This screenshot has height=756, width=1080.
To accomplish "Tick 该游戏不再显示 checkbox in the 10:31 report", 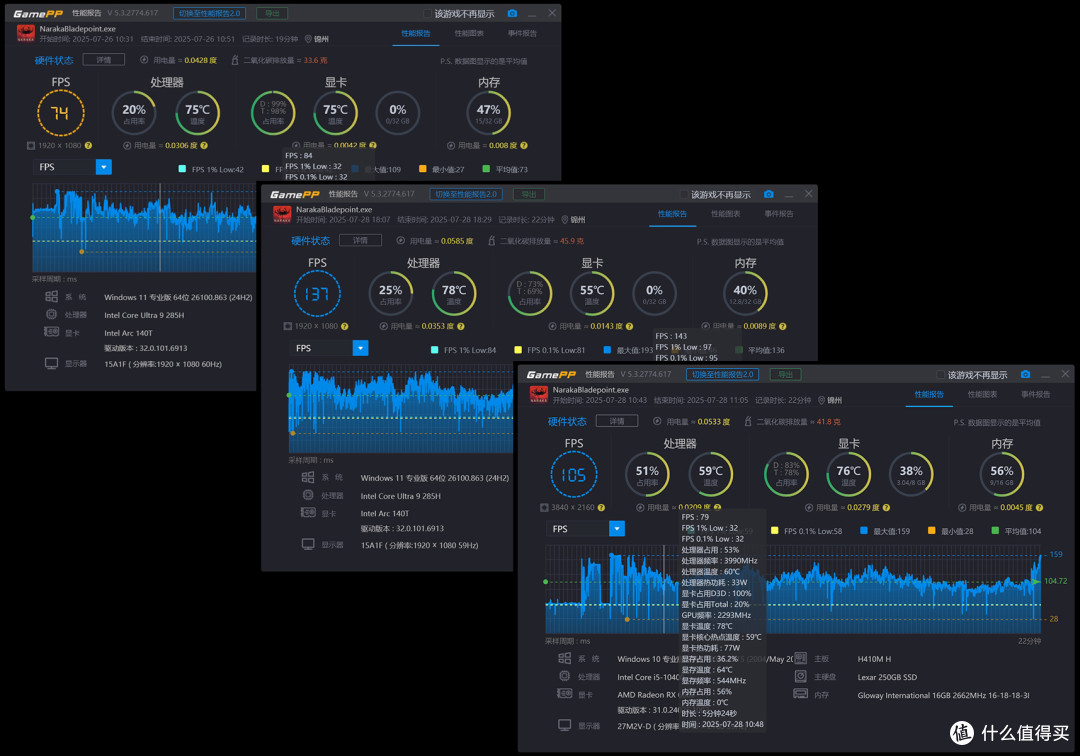I will [x=427, y=14].
